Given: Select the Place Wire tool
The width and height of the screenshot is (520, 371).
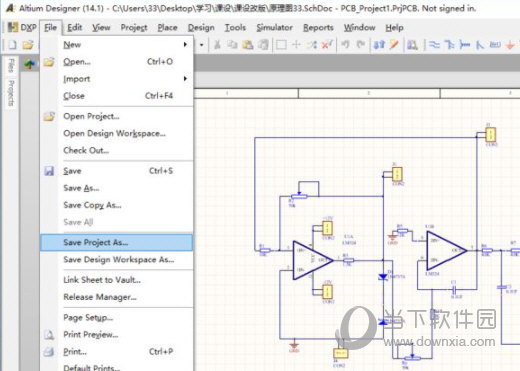Looking at the screenshot, I should click(434, 45).
